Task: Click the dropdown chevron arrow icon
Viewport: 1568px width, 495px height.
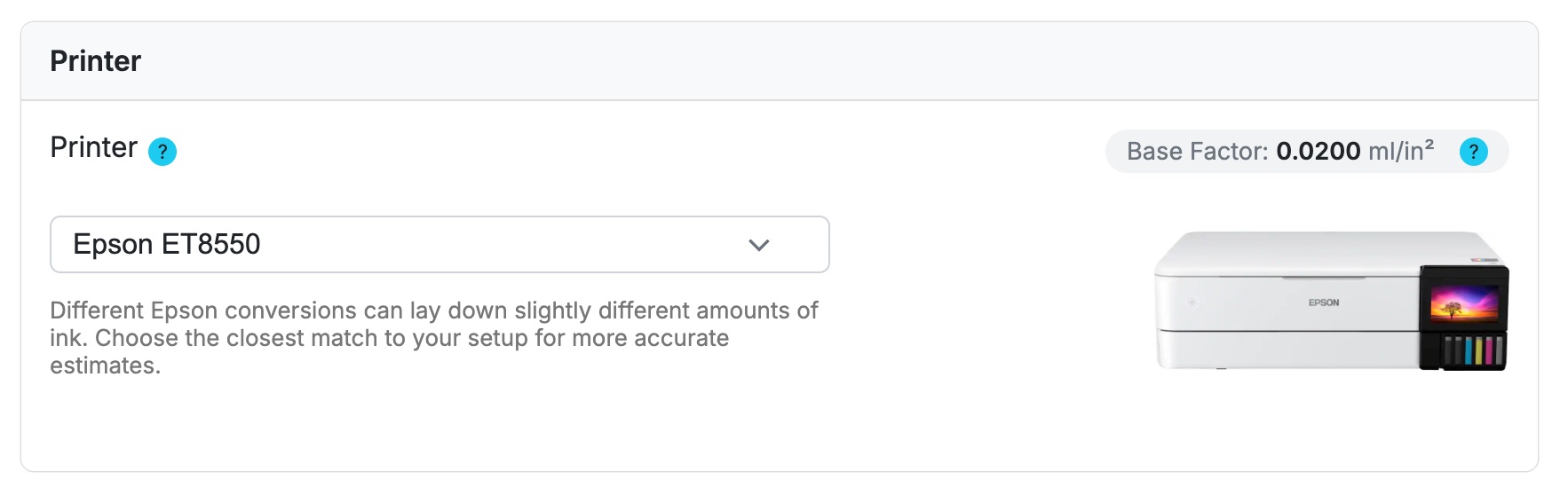Action: coord(758,245)
